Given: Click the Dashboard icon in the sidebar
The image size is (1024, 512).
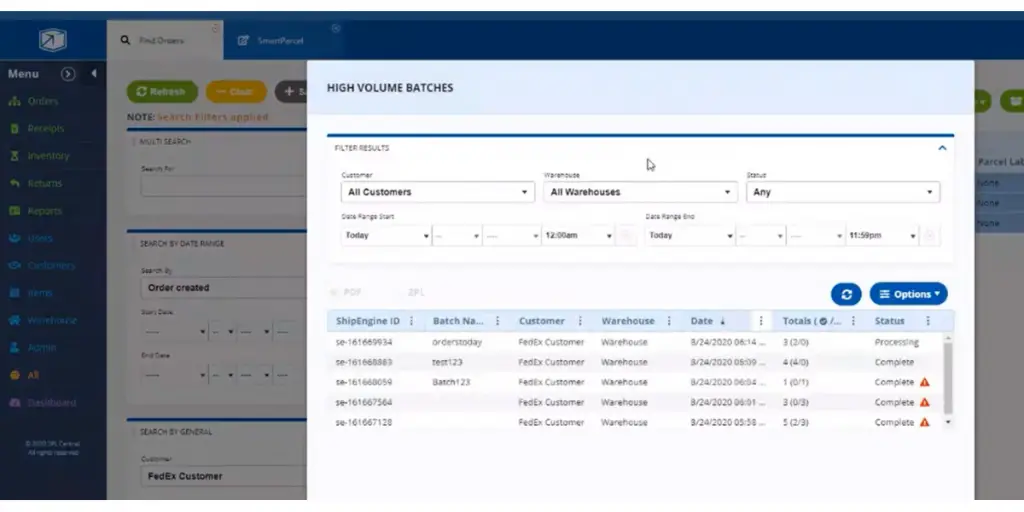Looking at the screenshot, I should (14, 403).
